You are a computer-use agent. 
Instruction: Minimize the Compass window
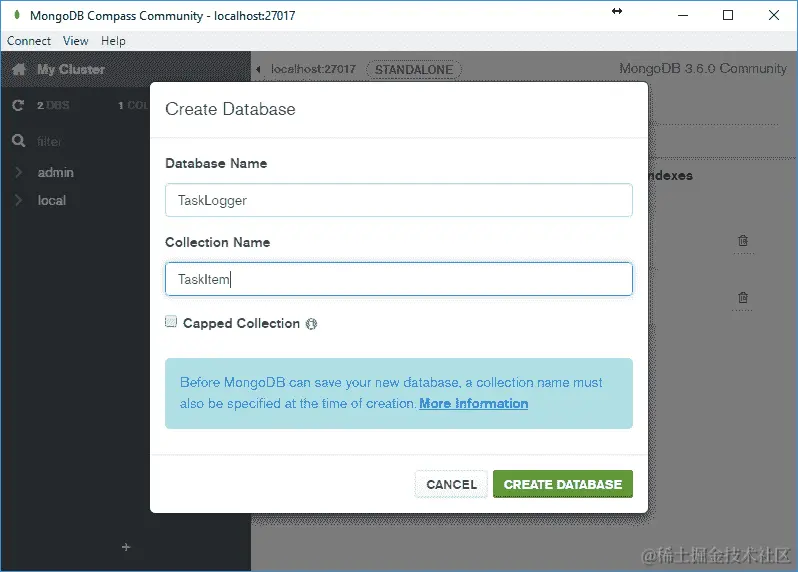click(683, 15)
